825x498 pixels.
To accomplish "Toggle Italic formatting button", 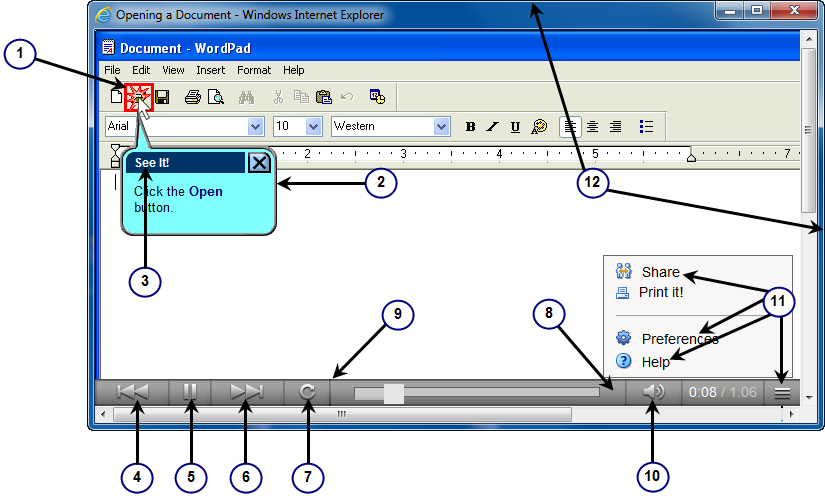I will click(x=492, y=127).
